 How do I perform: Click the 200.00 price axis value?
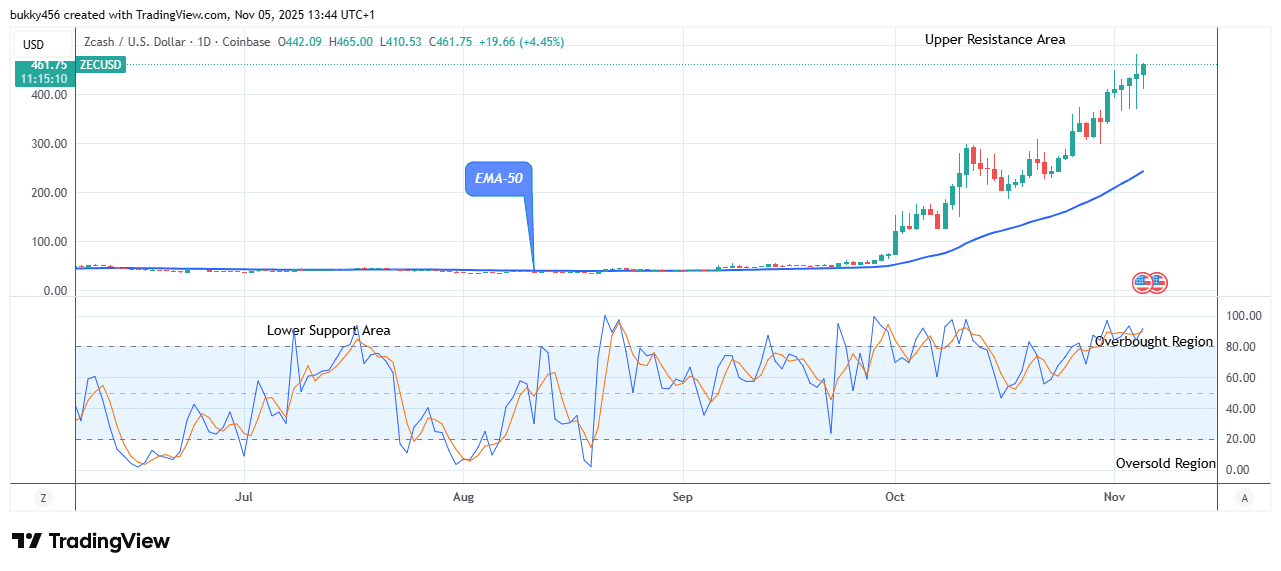49,193
